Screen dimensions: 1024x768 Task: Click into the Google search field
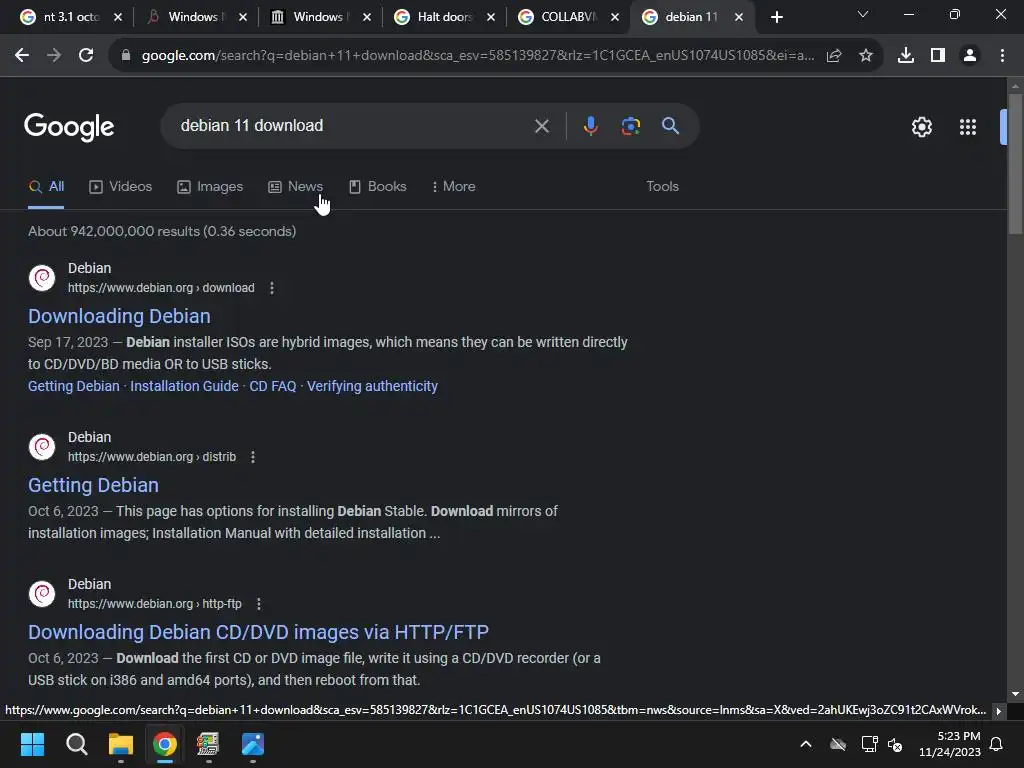(x=353, y=125)
